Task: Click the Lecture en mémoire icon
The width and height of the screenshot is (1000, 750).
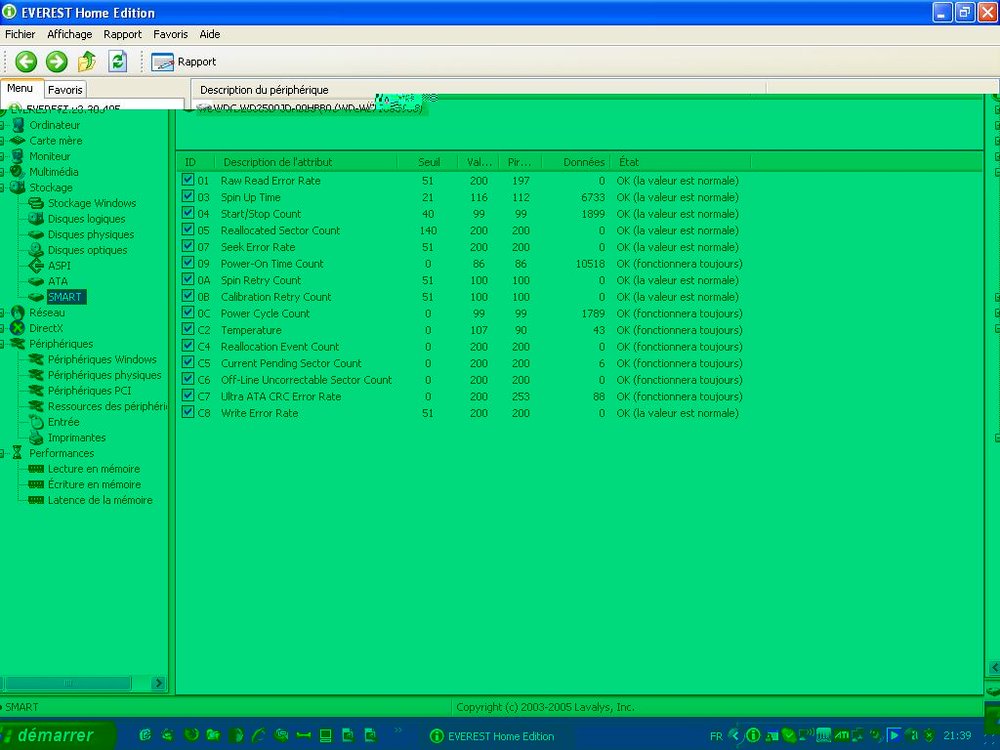Action: pos(36,469)
